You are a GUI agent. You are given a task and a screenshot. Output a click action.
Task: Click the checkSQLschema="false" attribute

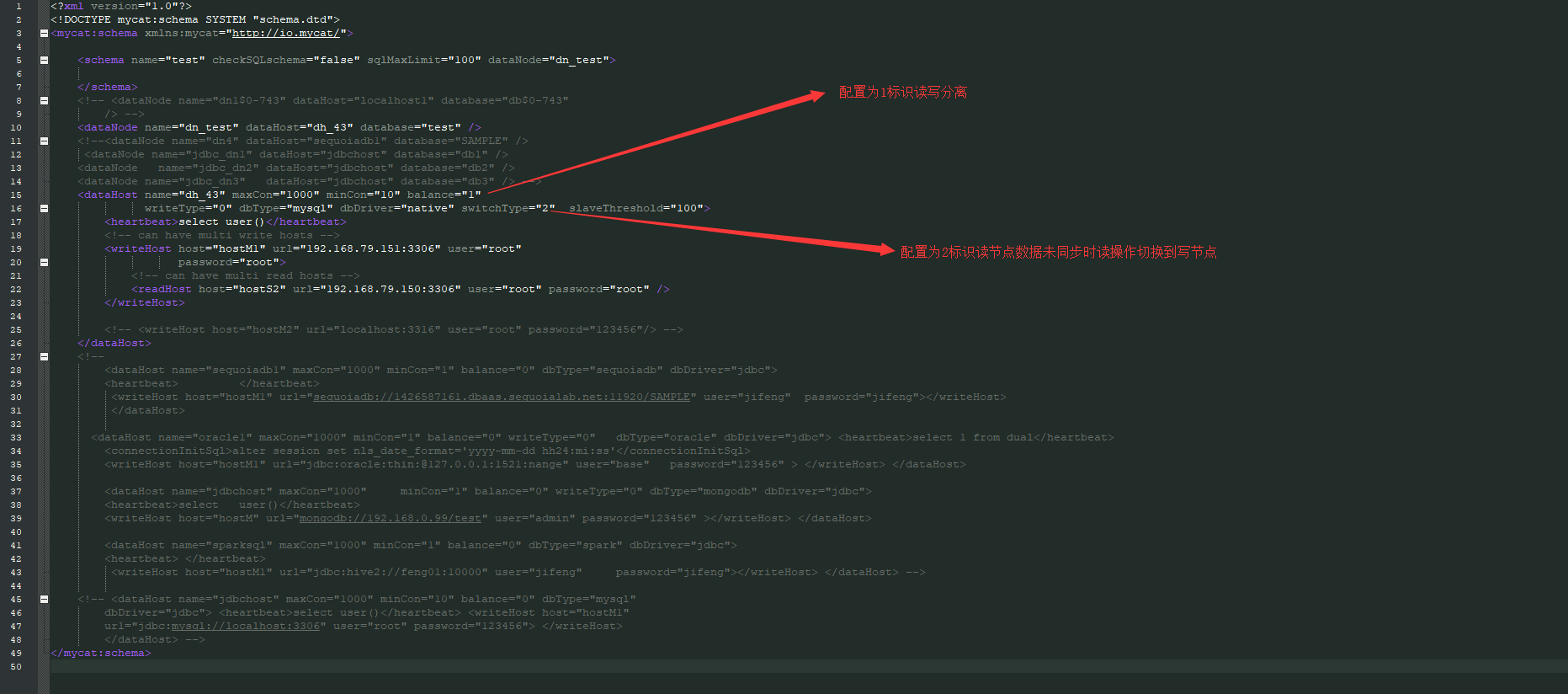coord(286,61)
